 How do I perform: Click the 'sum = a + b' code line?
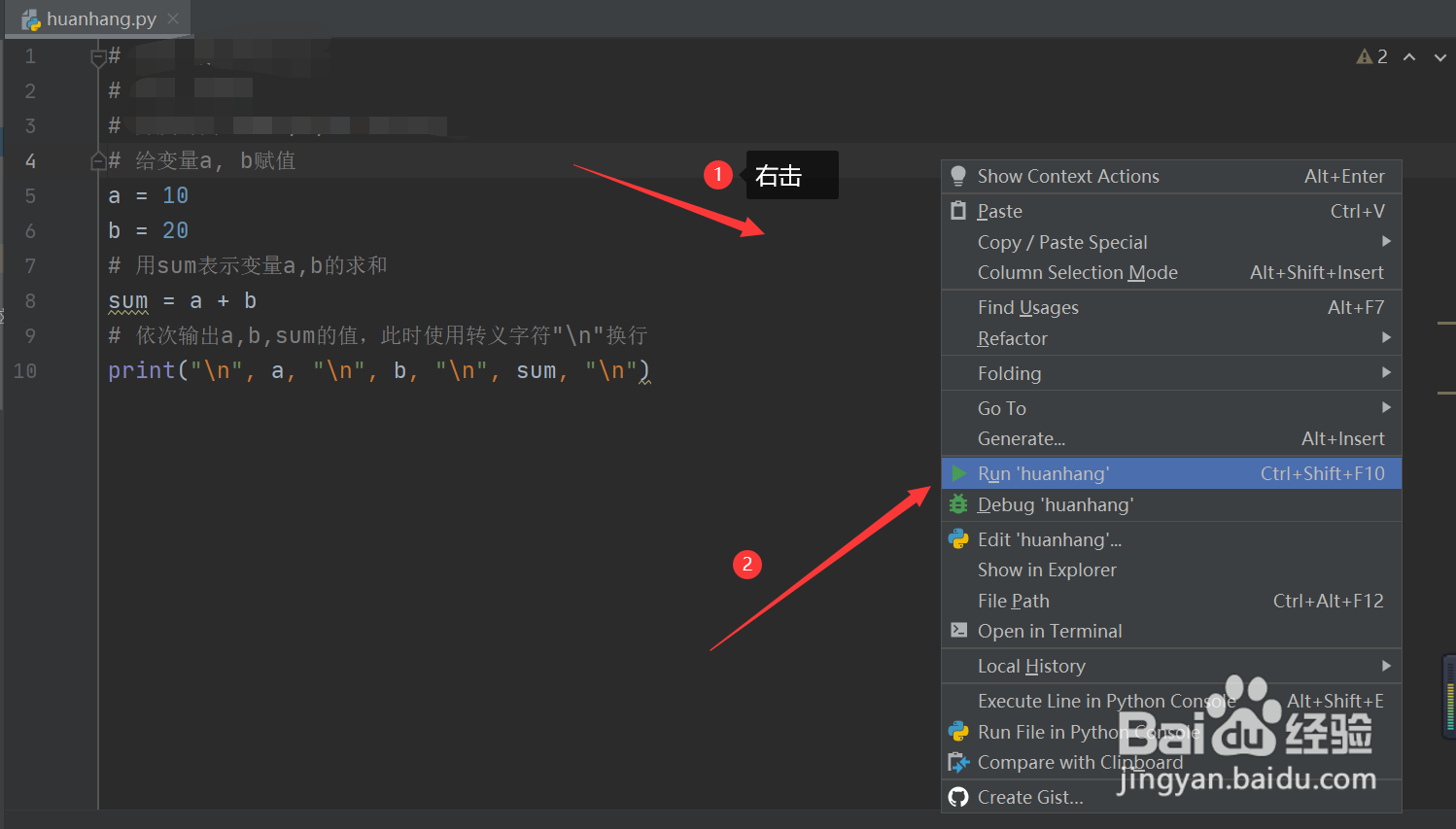point(182,301)
